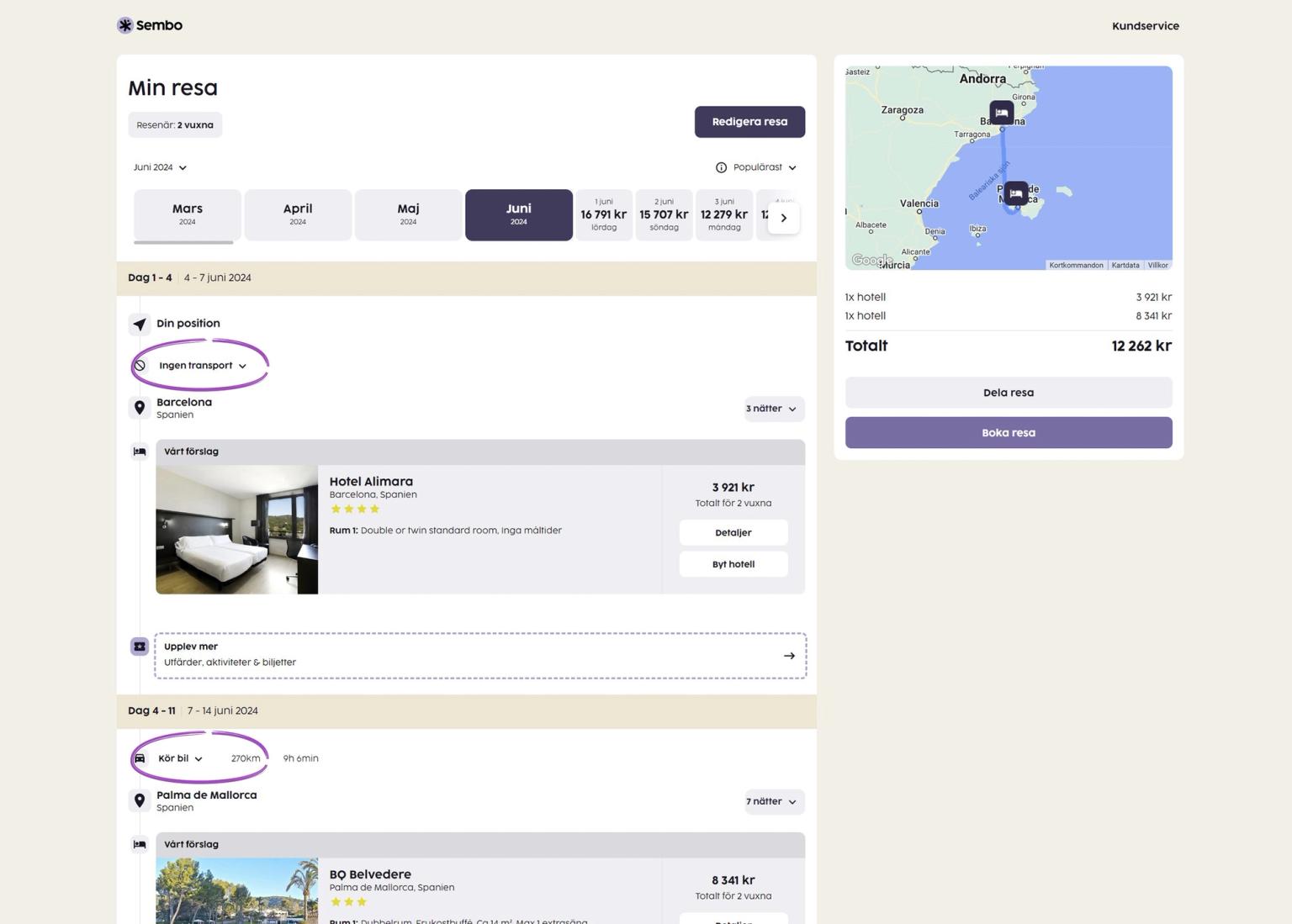Click Dela resa button

(x=1009, y=393)
